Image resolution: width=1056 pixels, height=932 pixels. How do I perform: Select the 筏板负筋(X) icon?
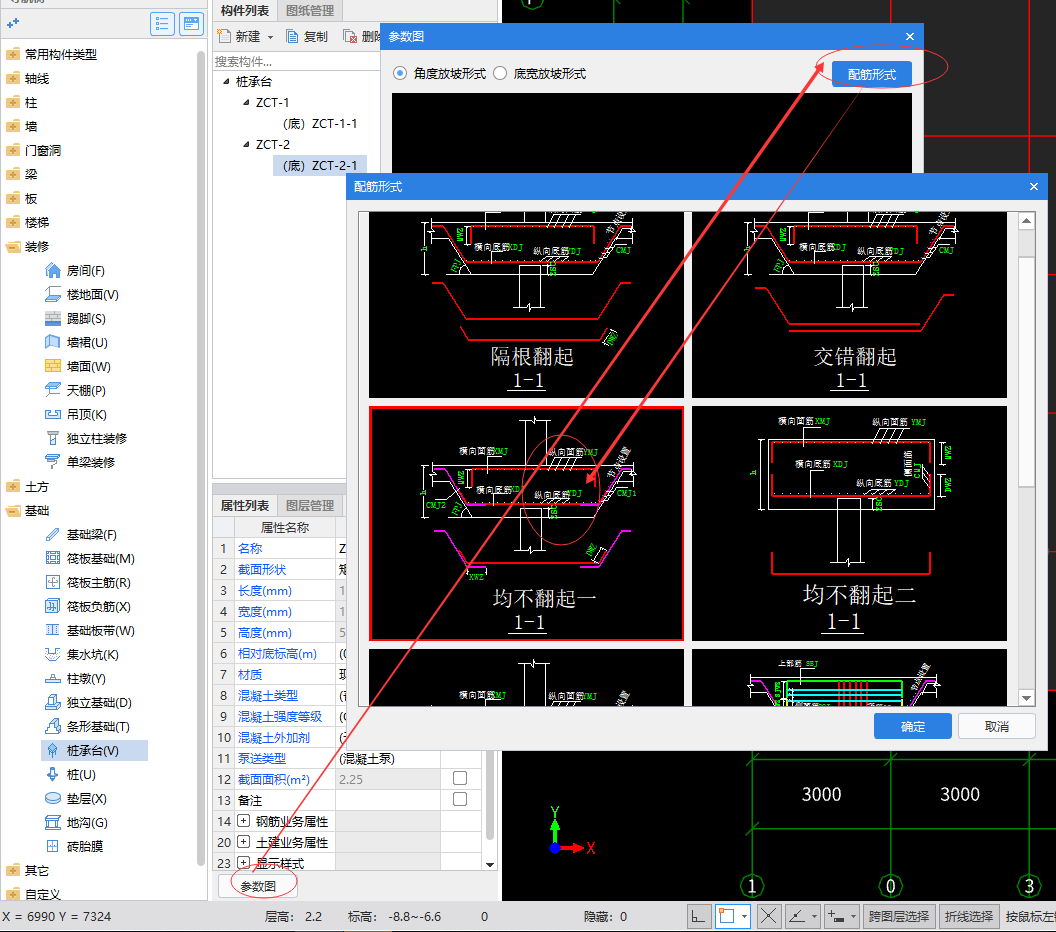(53, 606)
